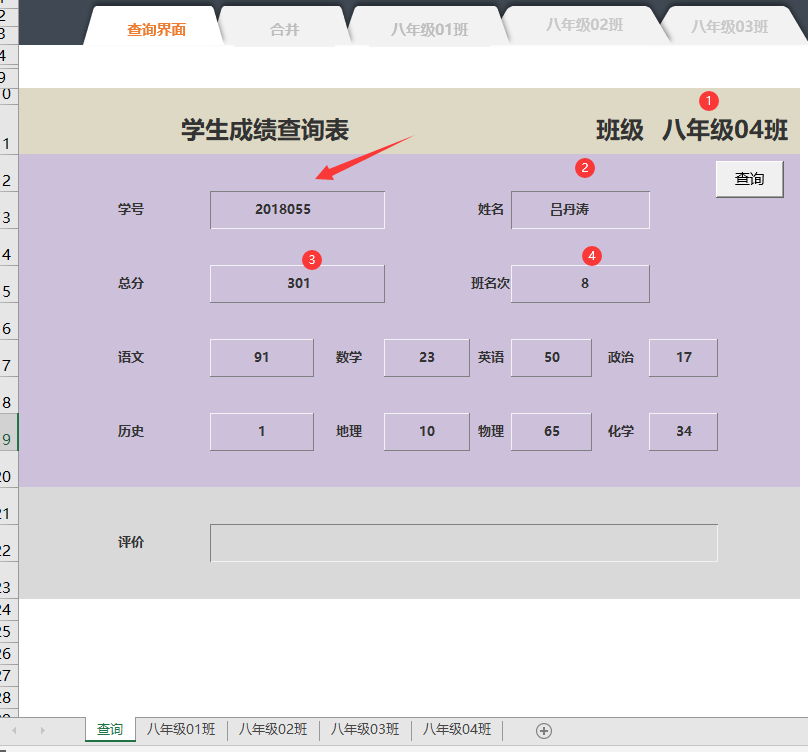
Task: Select the 八年级04班 sheet tab at bottom
Action: (x=457, y=729)
